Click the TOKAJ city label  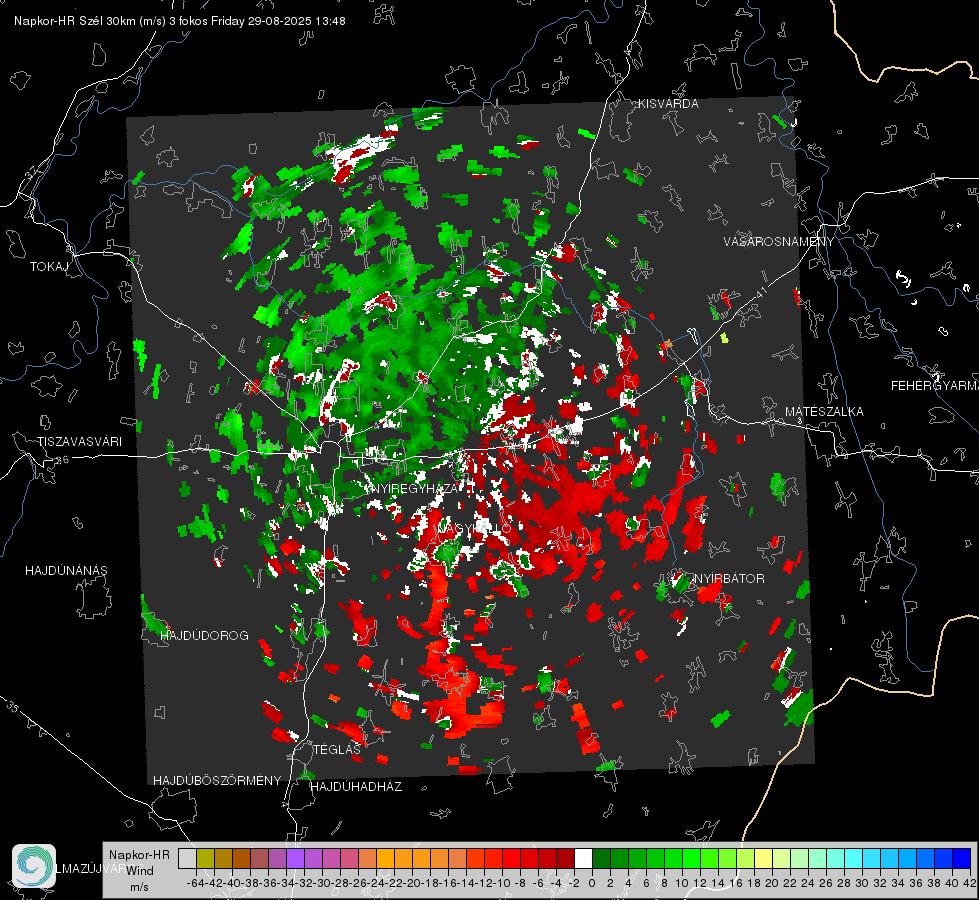[x=49, y=267]
